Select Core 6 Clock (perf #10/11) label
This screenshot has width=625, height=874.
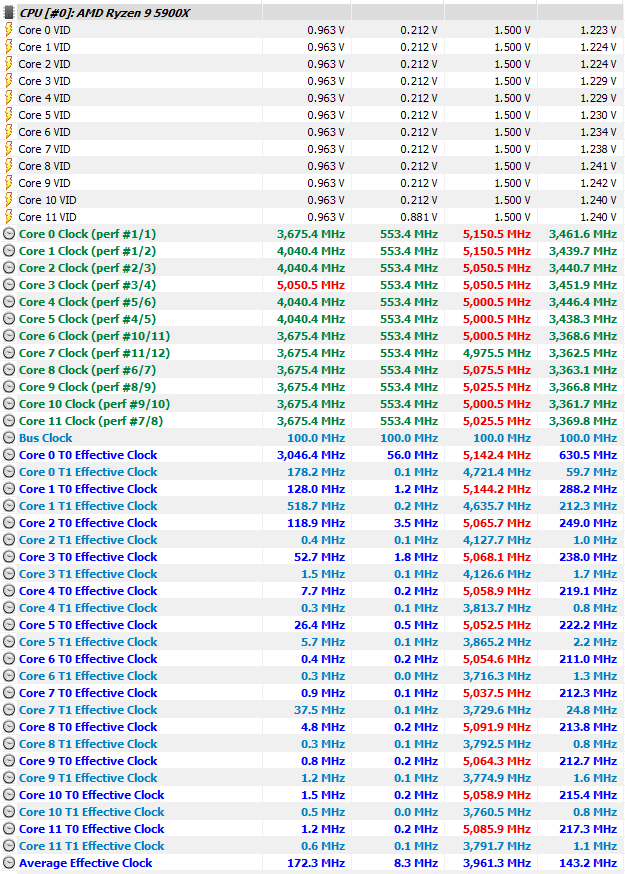[94, 336]
